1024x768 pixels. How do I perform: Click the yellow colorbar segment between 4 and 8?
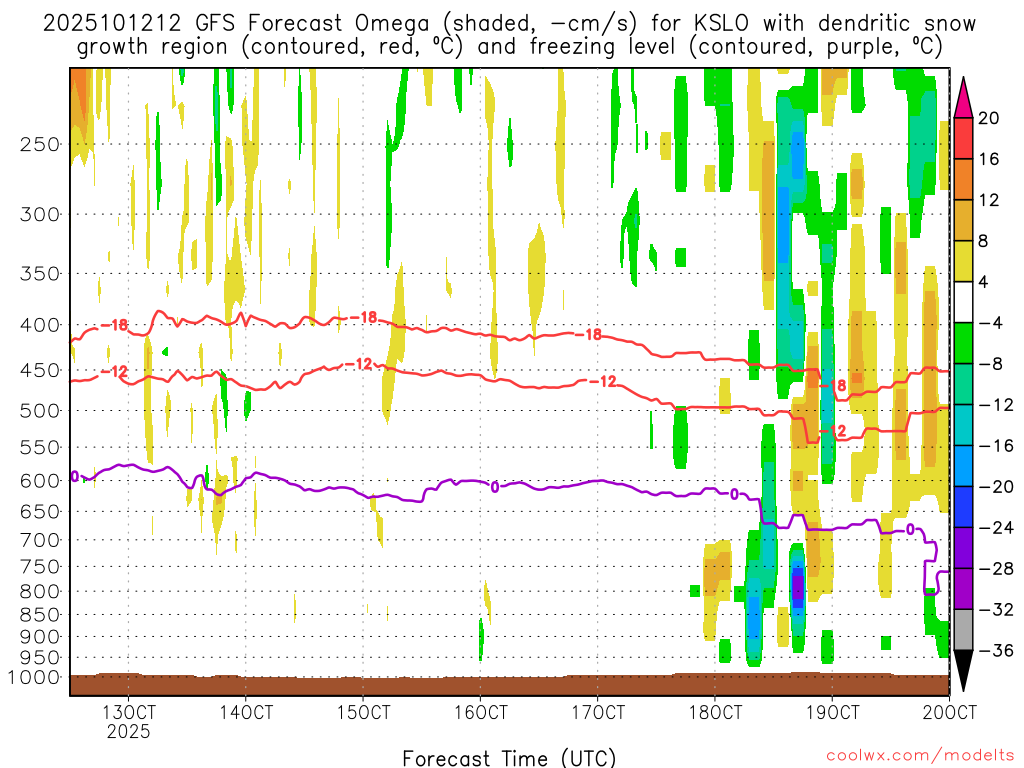[x=963, y=261]
